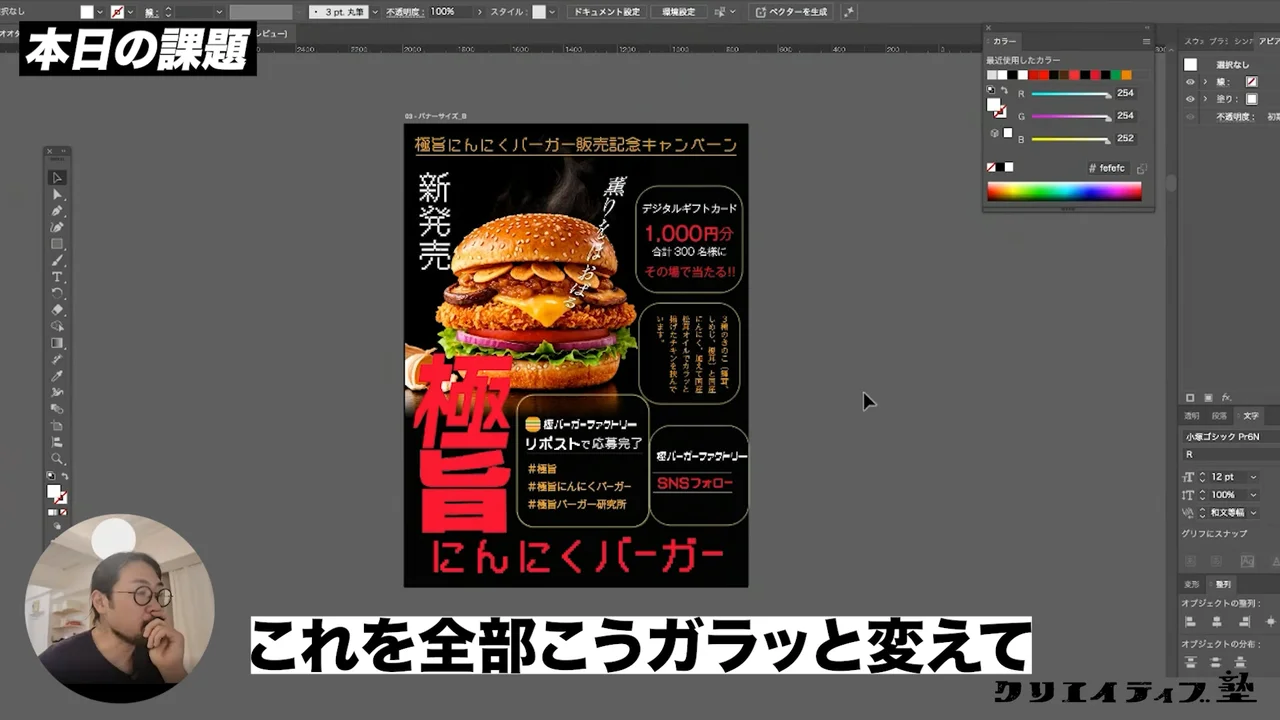Viewport: 1280px width, 720px height.
Task: Select the Zoom magnifier tool
Action: pyautogui.click(x=57, y=459)
